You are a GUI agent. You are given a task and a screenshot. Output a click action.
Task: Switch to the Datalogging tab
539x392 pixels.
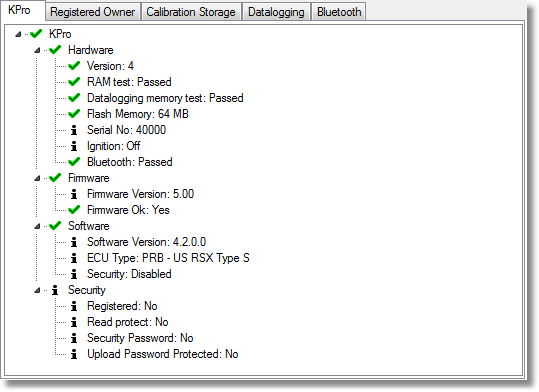coord(276,12)
